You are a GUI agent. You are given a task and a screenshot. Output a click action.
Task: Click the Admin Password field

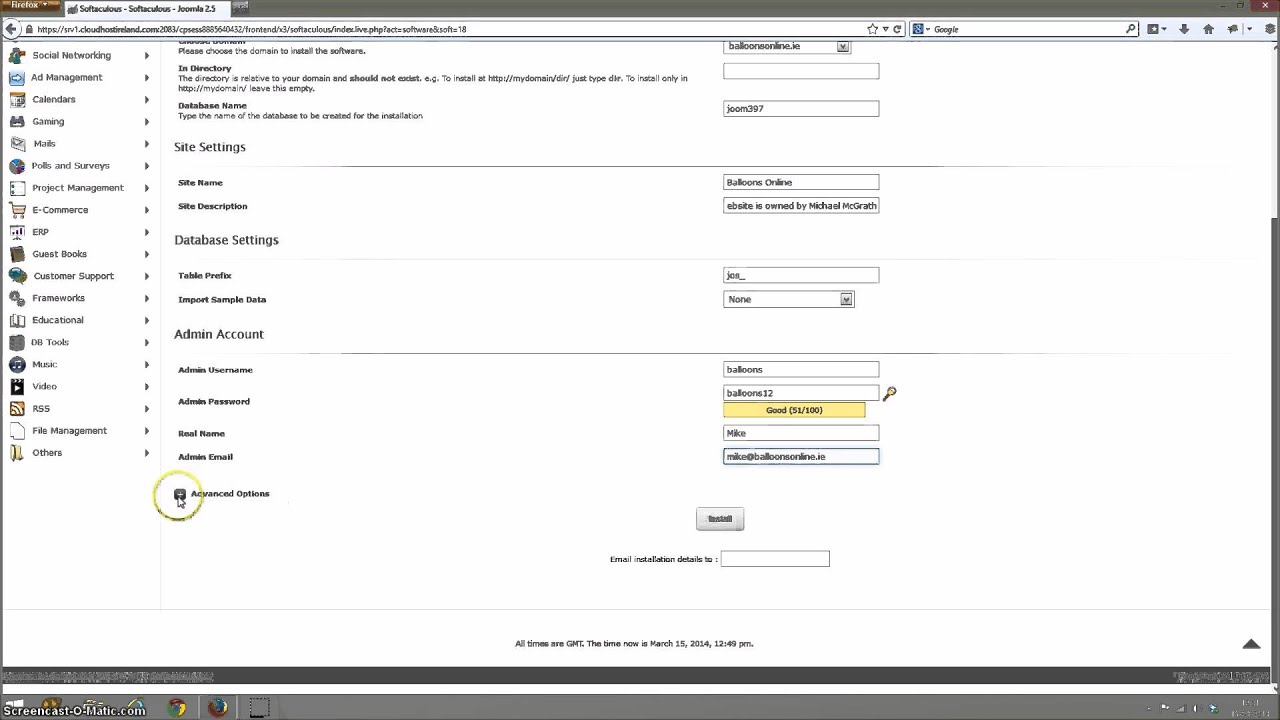click(x=801, y=393)
